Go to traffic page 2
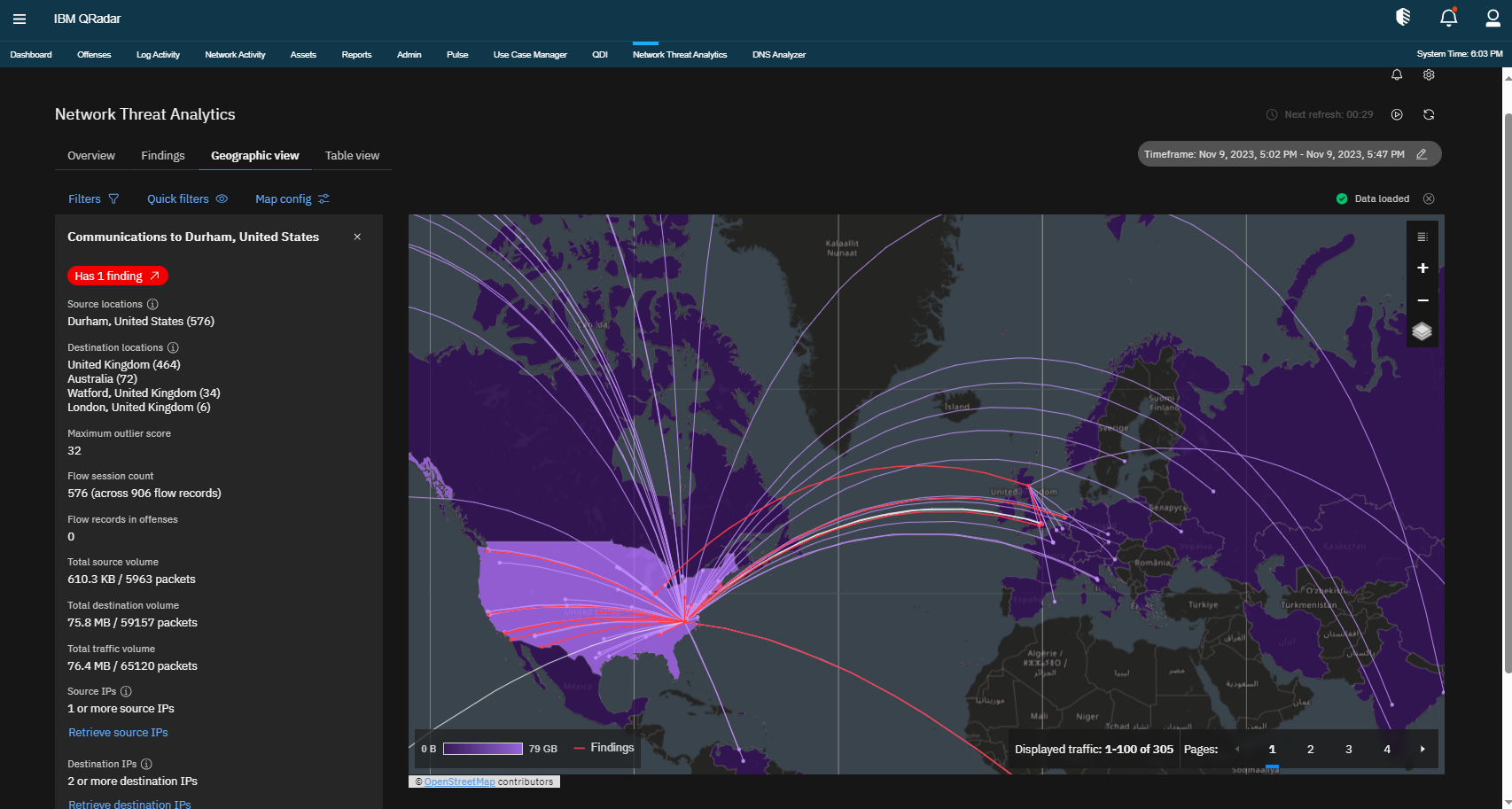1512x809 pixels. coord(1311,749)
